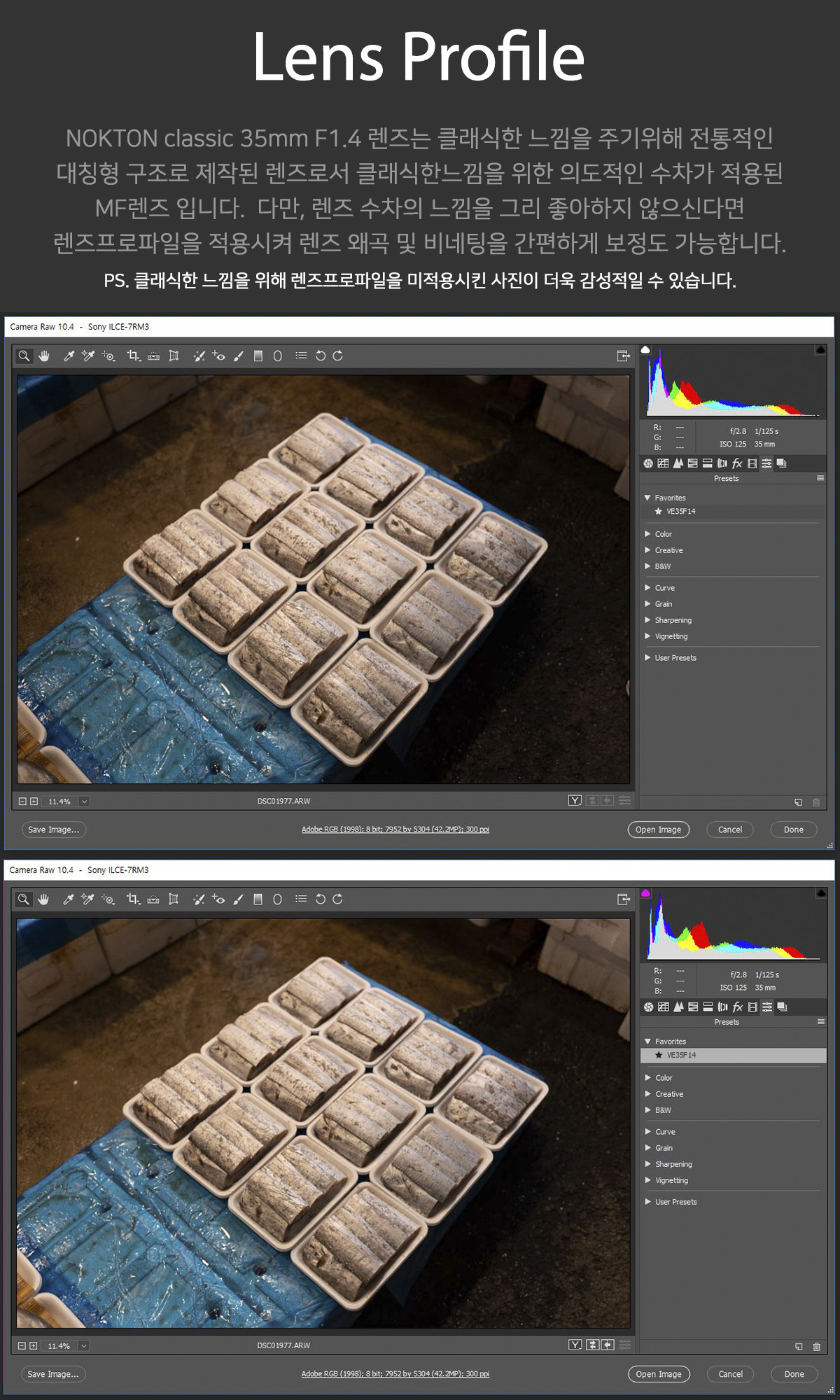The image size is (840, 1400).
Task: Toggle highlight clipping warning in lower histogram
Action: tap(820, 893)
